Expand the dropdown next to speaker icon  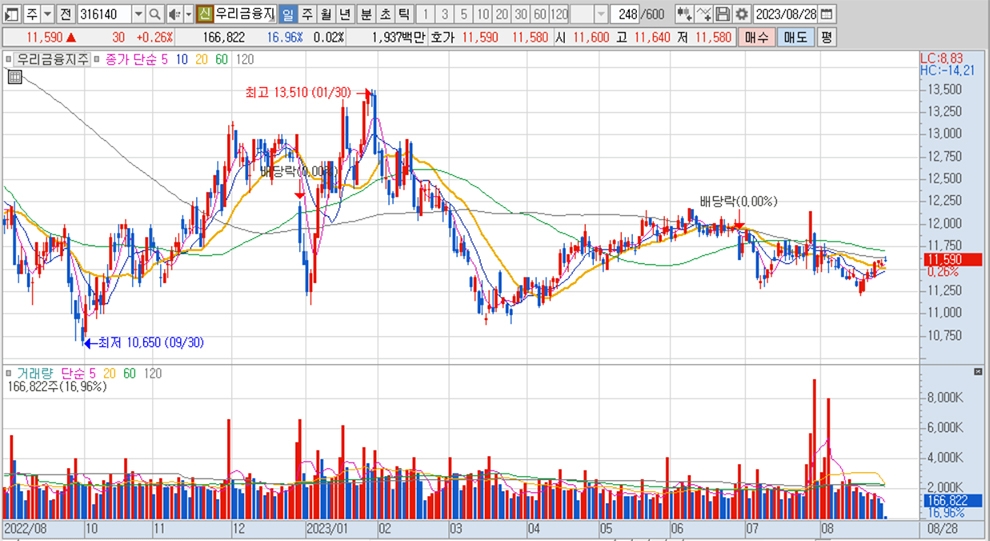[187, 14]
